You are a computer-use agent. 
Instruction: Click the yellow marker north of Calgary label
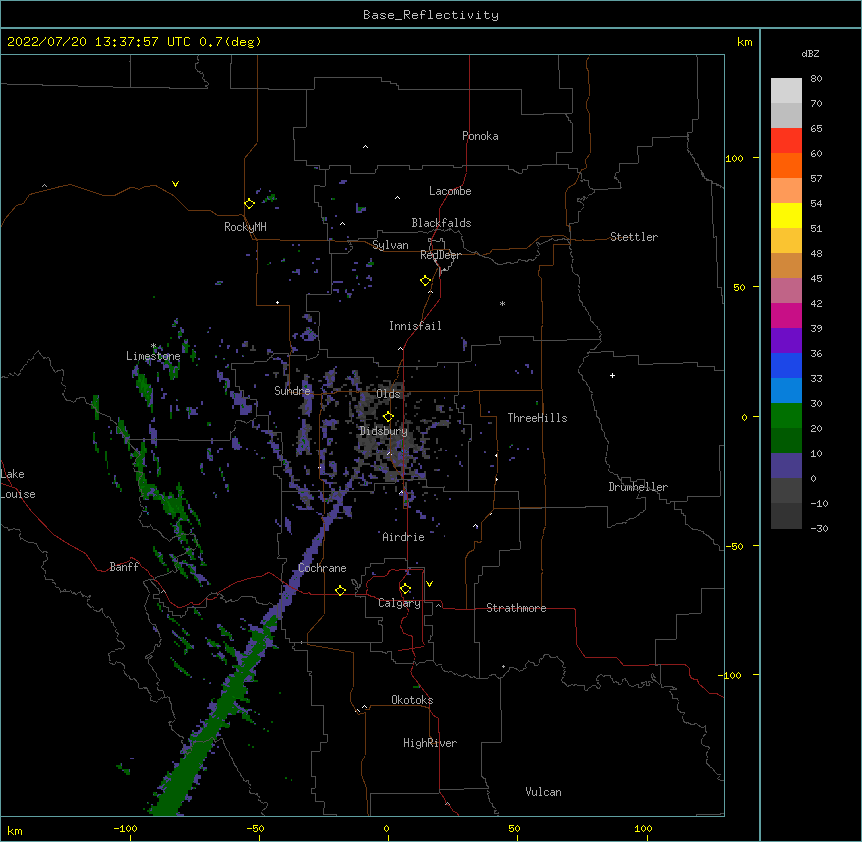click(405, 589)
